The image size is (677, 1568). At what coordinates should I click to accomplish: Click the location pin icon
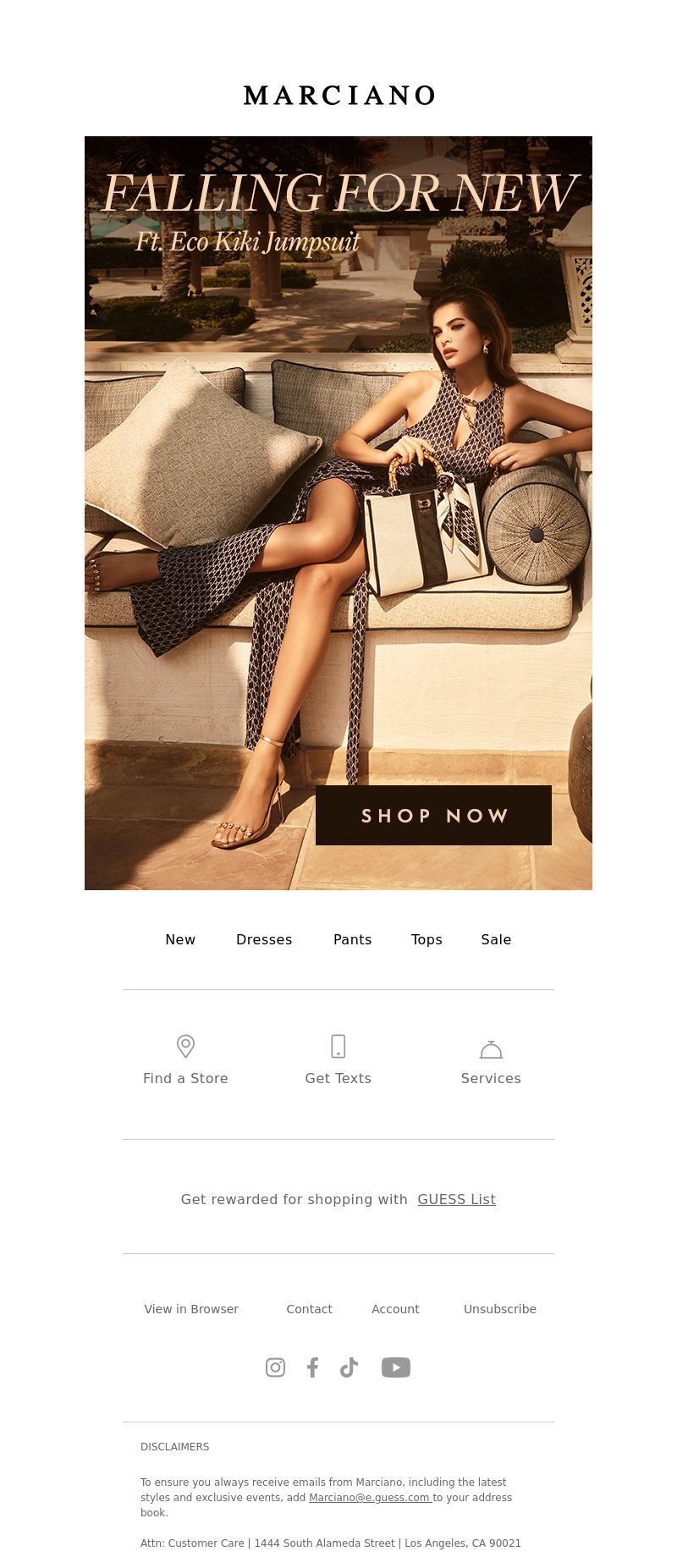(185, 1046)
